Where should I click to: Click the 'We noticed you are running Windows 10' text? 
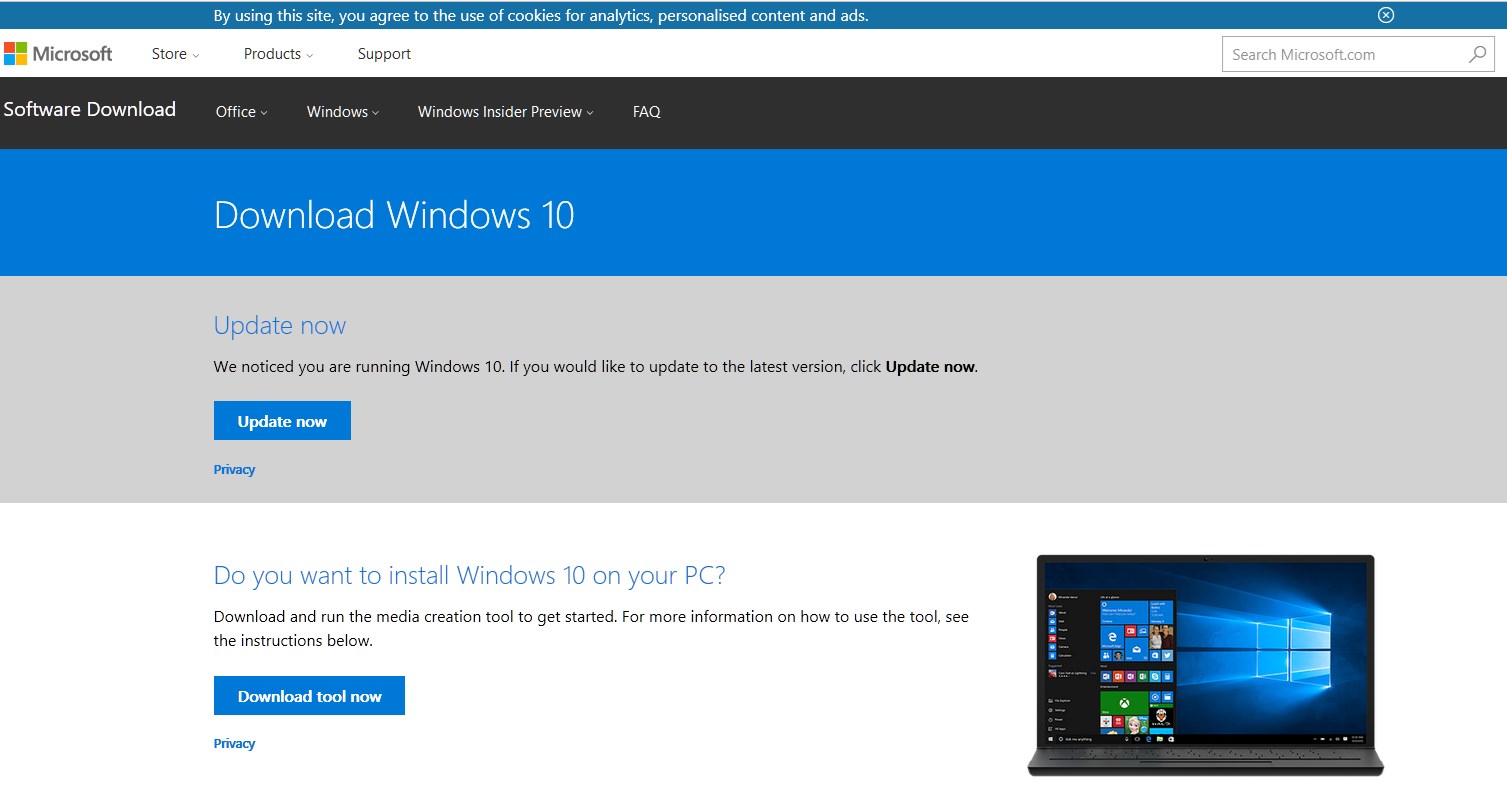click(x=595, y=367)
